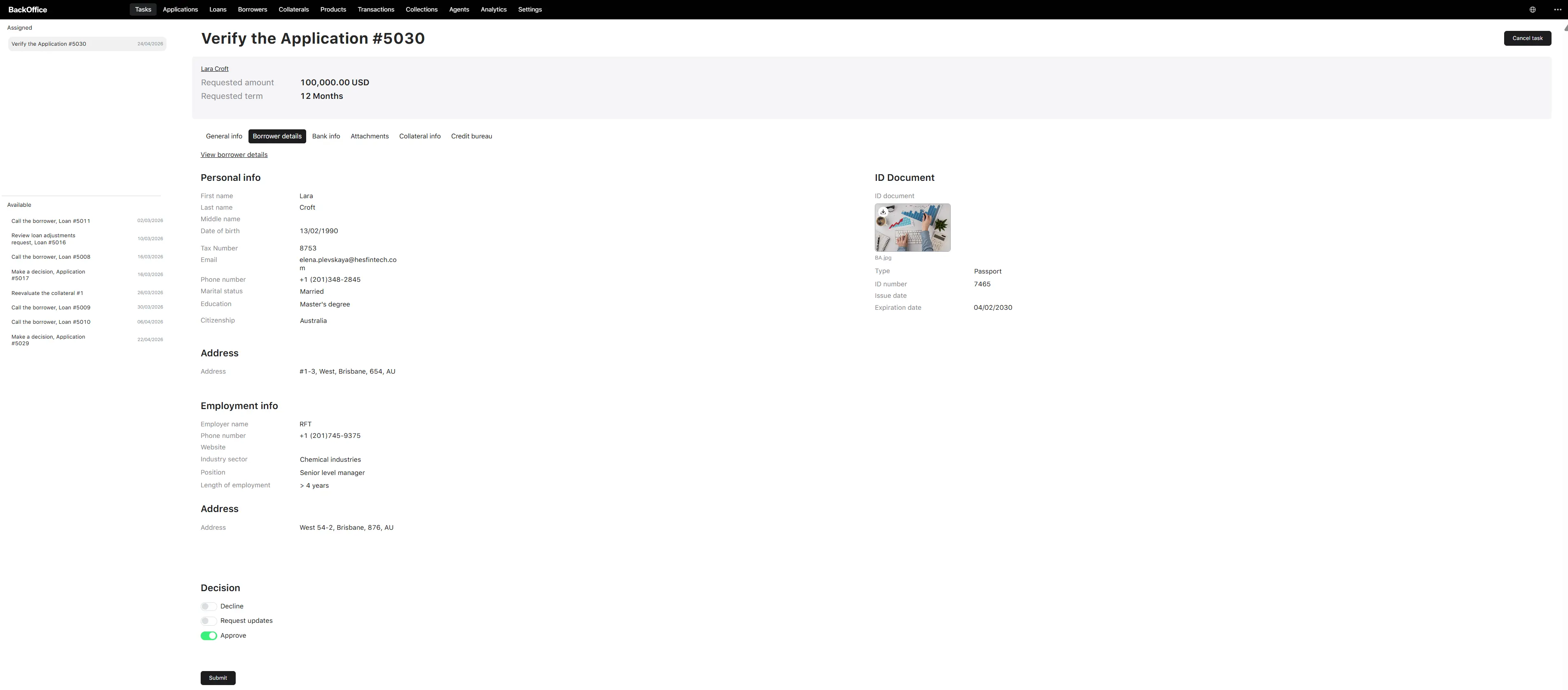Image resolution: width=1568 pixels, height=690 pixels.
Task: Click the email elena.plevskaya@hesfintech.com
Action: tap(347, 264)
